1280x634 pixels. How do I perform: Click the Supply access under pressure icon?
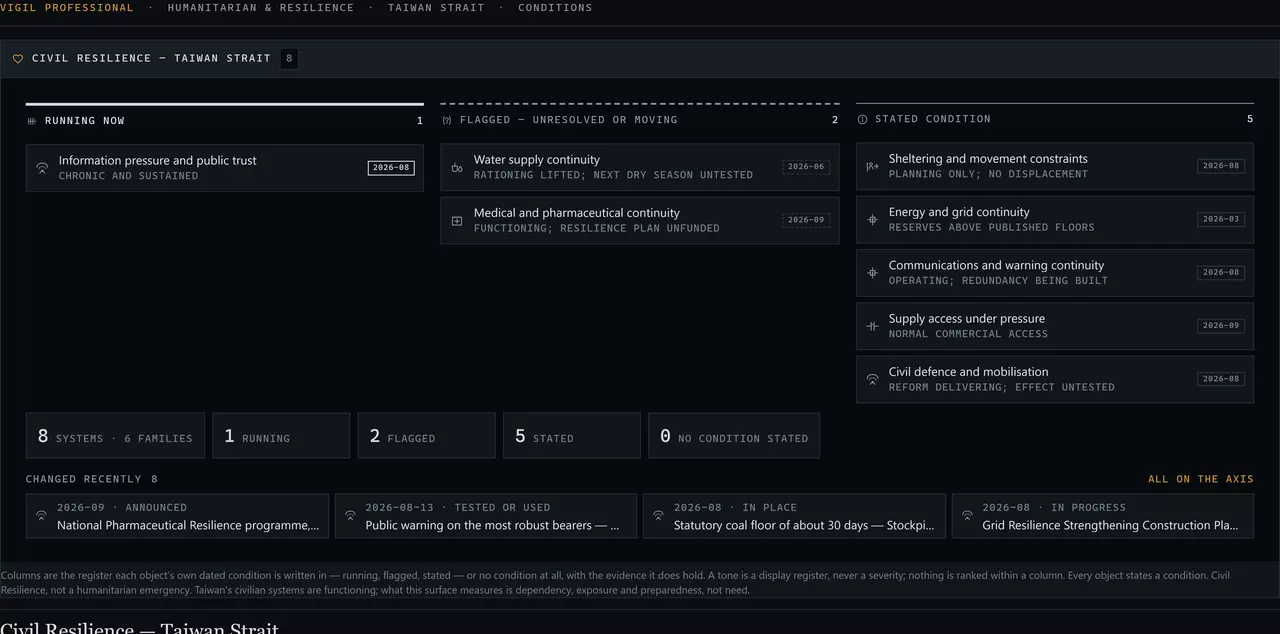tap(872, 326)
